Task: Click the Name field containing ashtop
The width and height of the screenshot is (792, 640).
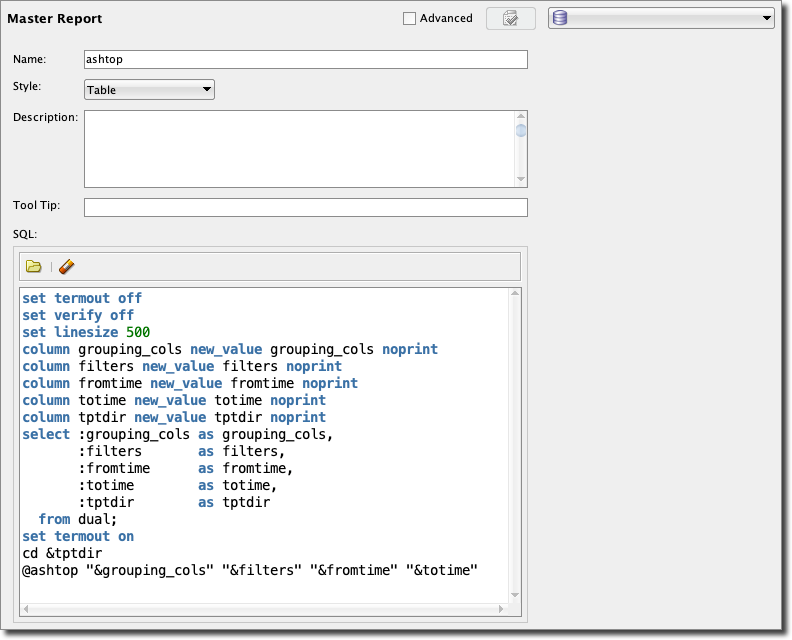Action: pos(306,59)
